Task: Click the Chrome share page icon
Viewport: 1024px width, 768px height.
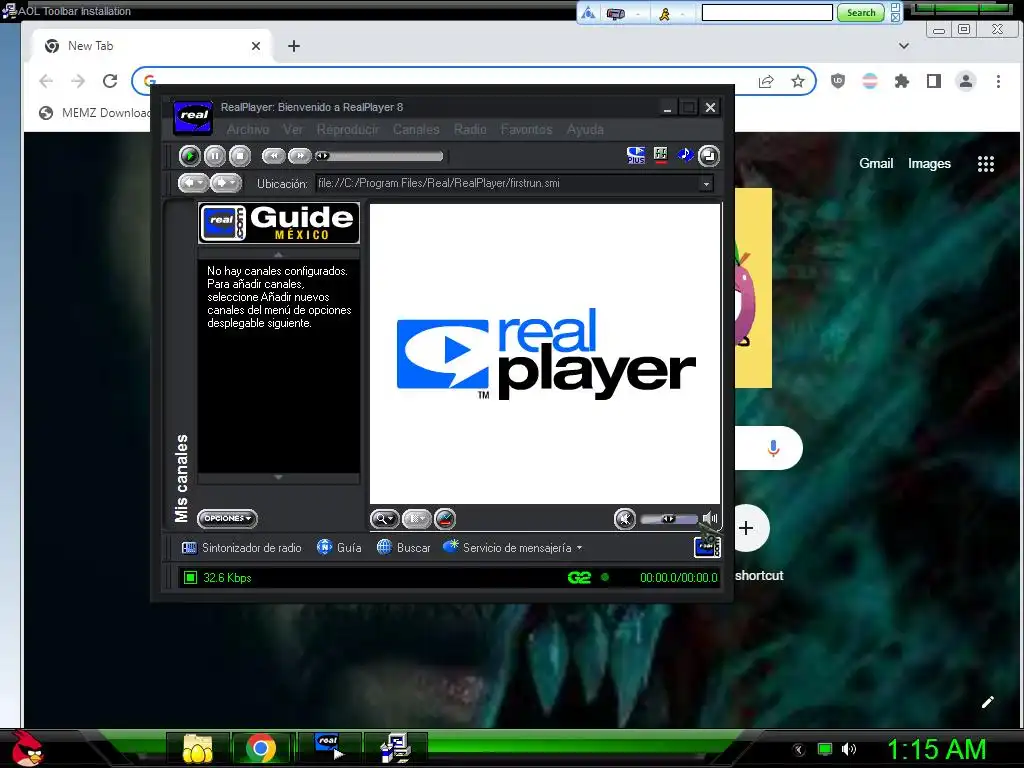Action: tap(766, 81)
